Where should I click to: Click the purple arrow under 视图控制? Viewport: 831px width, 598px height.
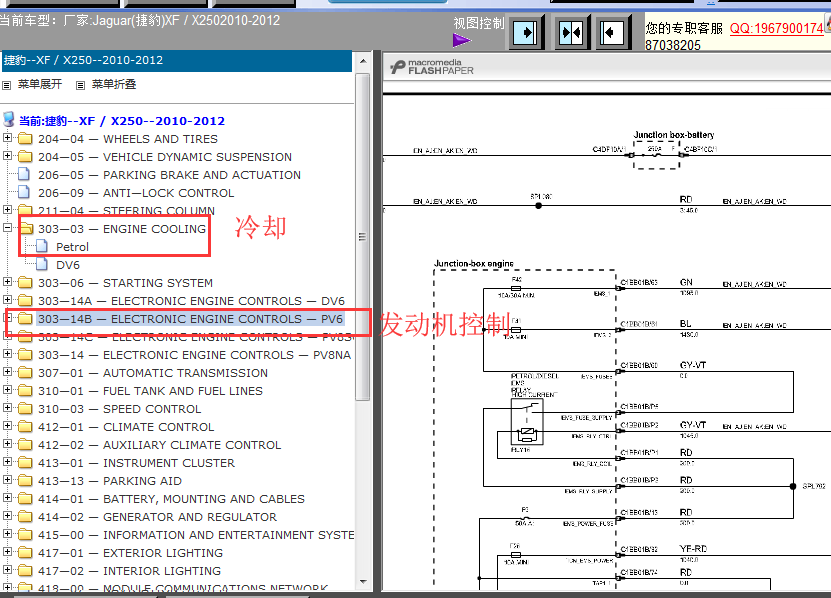(461, 40)
